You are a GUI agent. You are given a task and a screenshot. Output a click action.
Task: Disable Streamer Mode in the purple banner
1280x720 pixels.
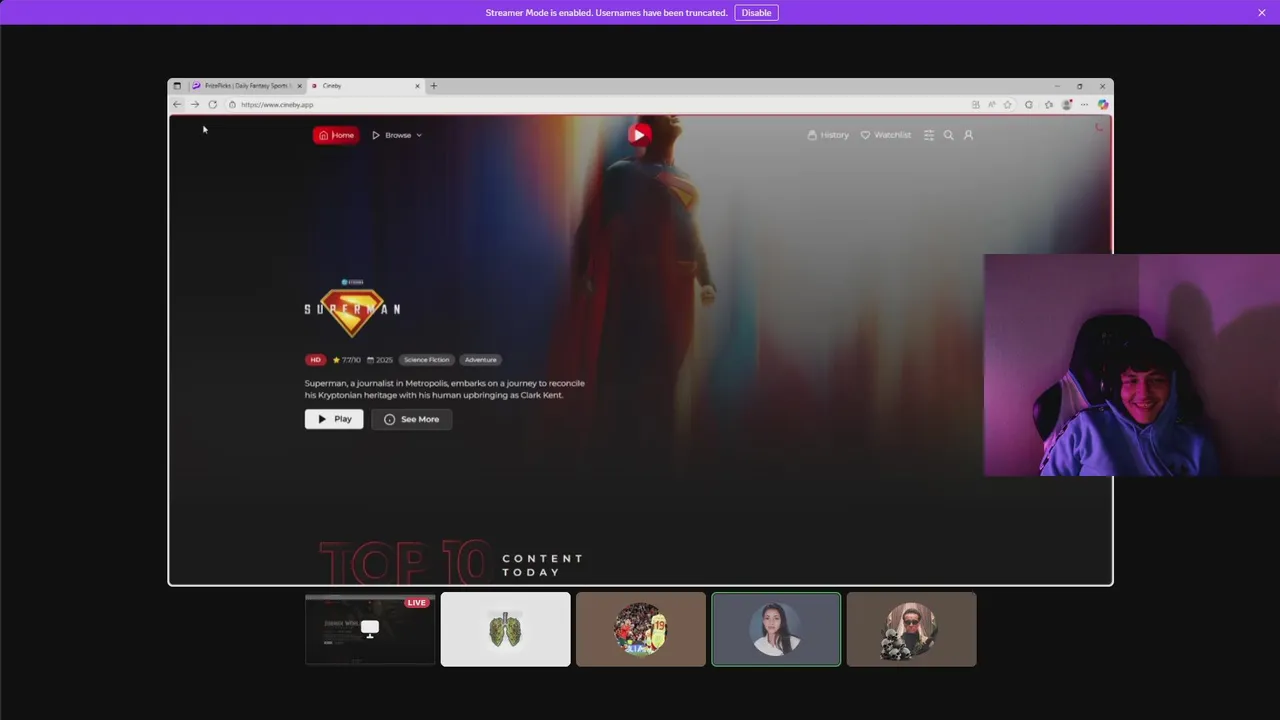click(x=756, y=13)
